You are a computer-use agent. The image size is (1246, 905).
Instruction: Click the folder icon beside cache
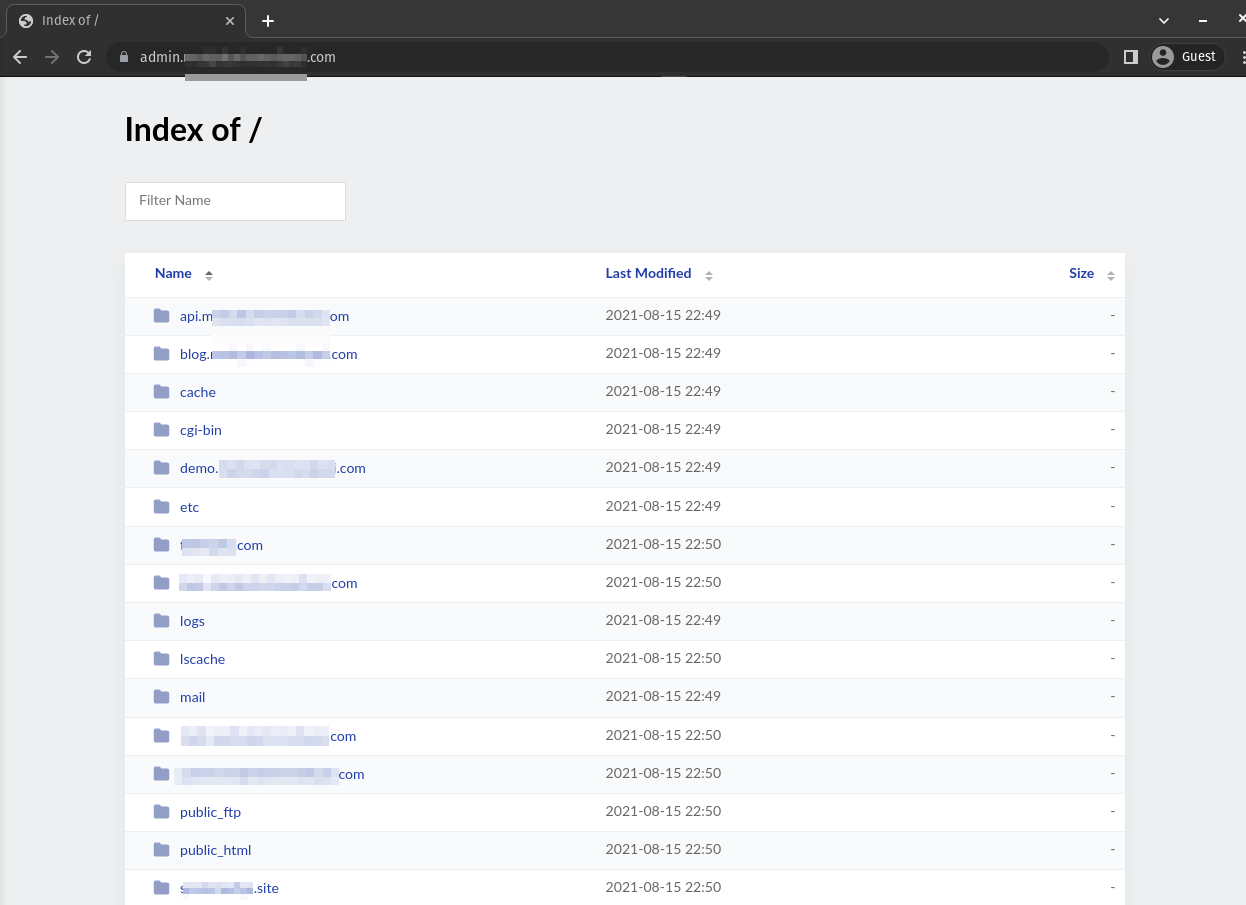click(161, 392)
